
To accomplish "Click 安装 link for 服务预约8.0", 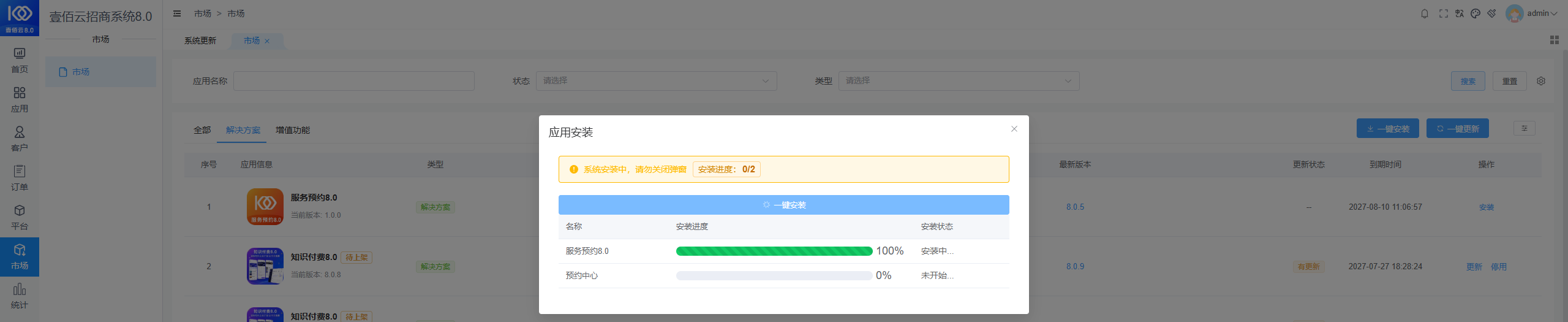I will tap(1487, 207).
